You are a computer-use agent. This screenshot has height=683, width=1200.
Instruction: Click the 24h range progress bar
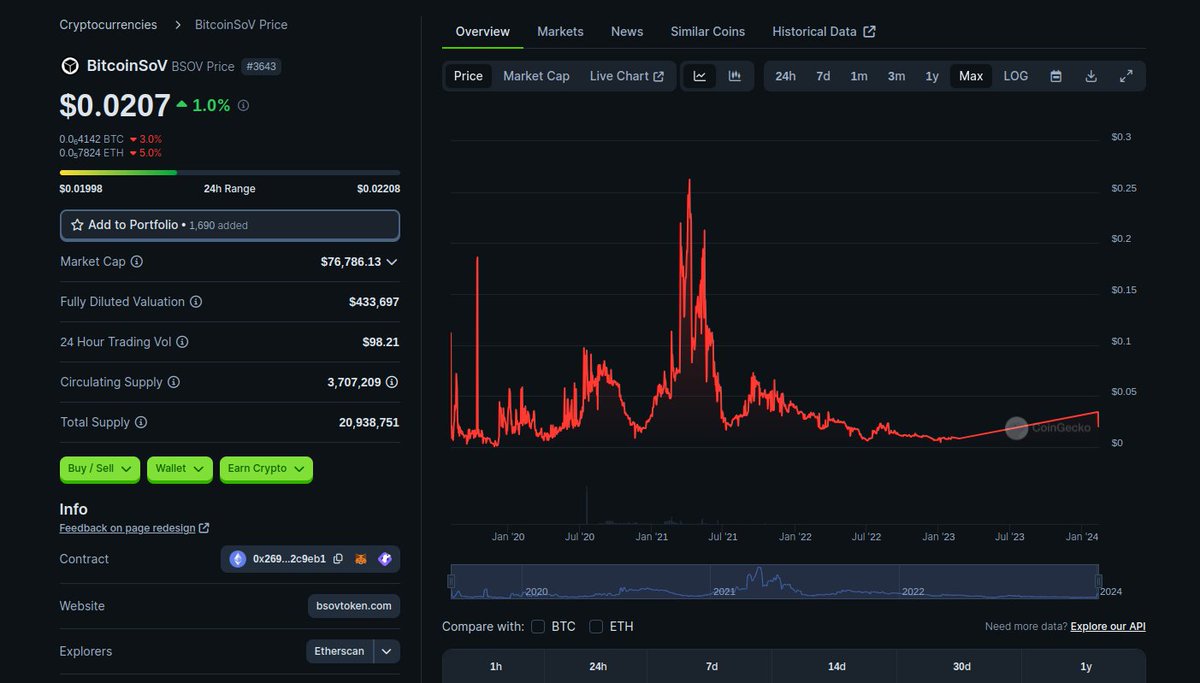tap(230, 173)
